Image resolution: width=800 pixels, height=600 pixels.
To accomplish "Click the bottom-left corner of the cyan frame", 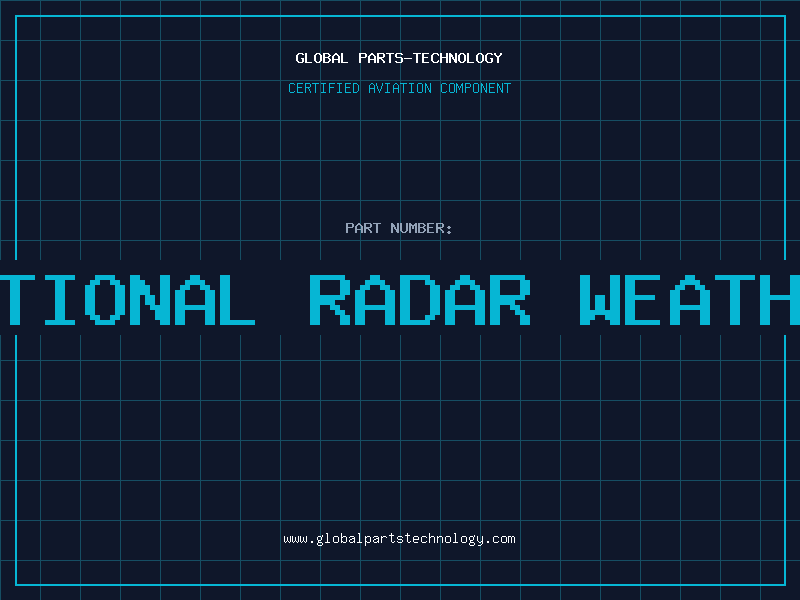I will 16,585.
